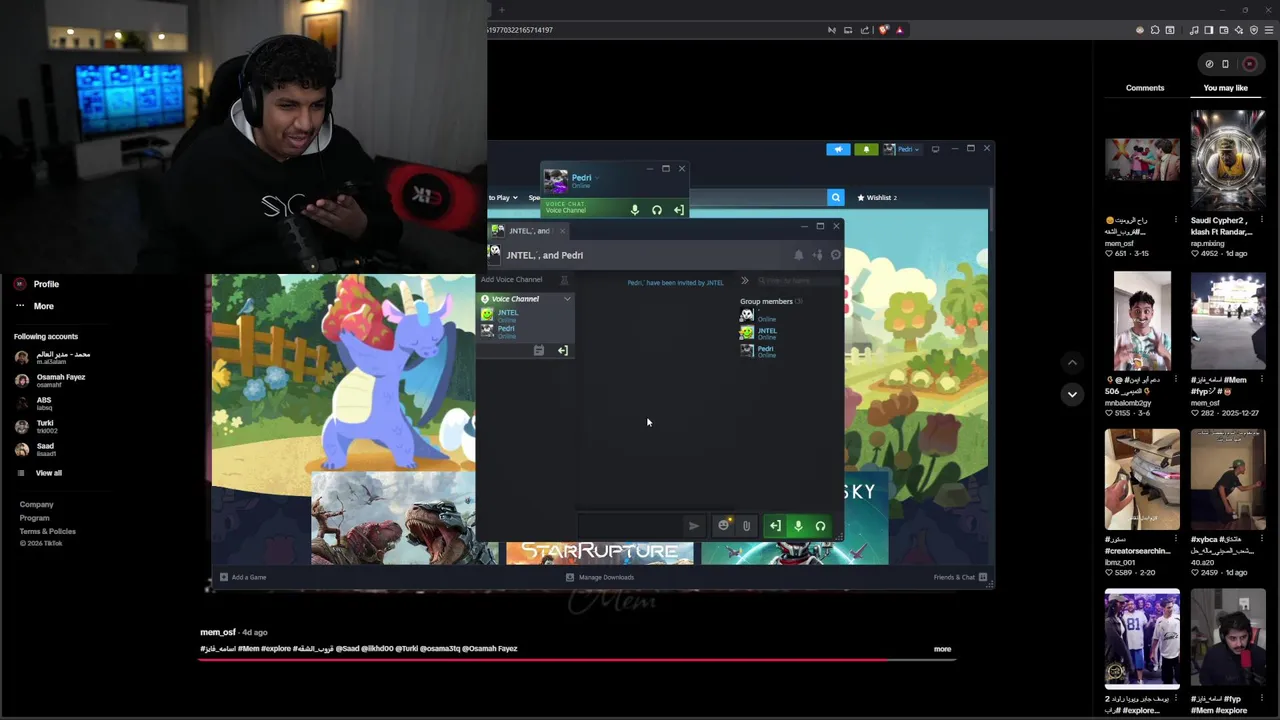Open browser extensions puzzle icon
This screenshot has width=1280, height=720.
(x=1155, y=30)
